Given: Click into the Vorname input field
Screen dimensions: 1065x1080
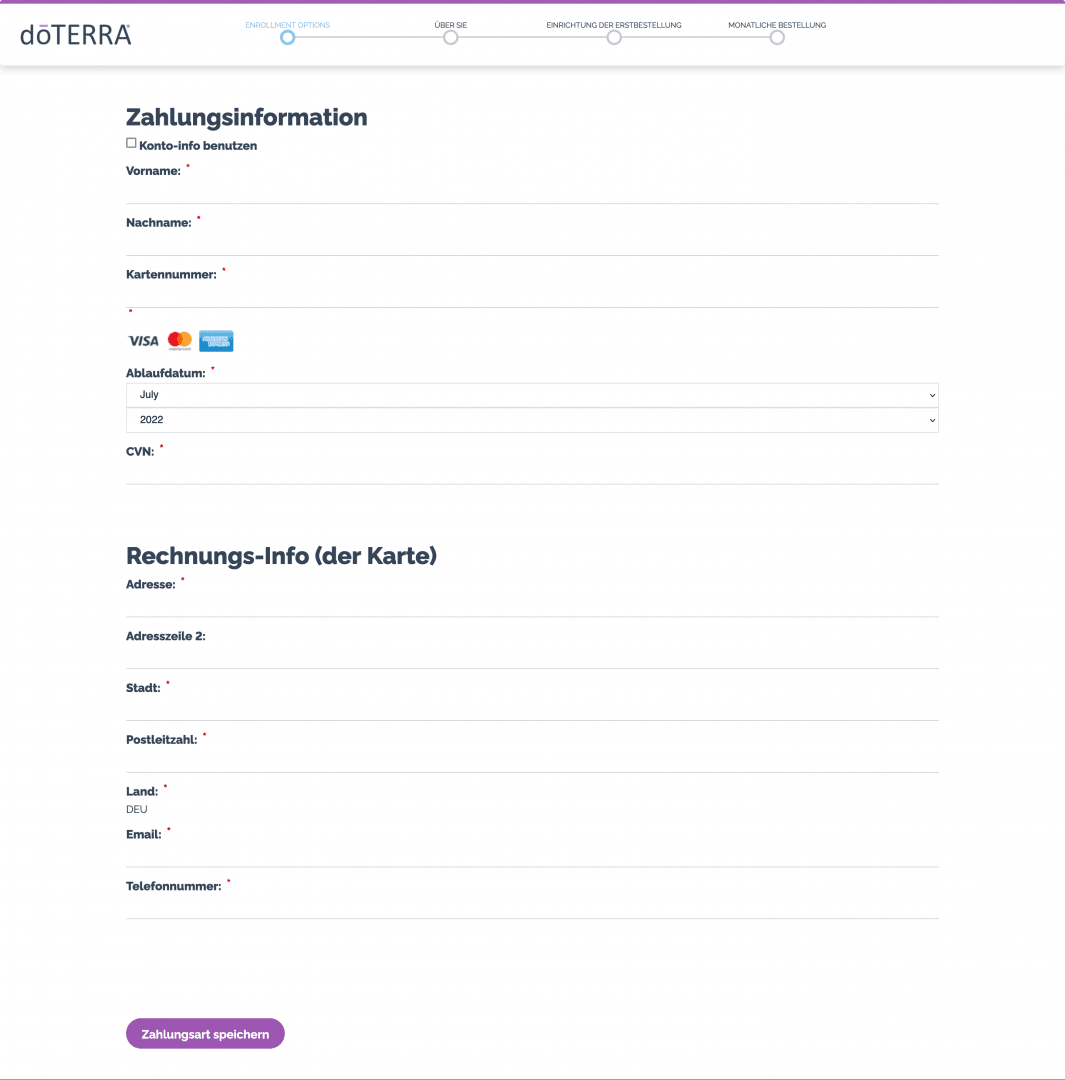Looking at the screenshot, I should point(532,192).
